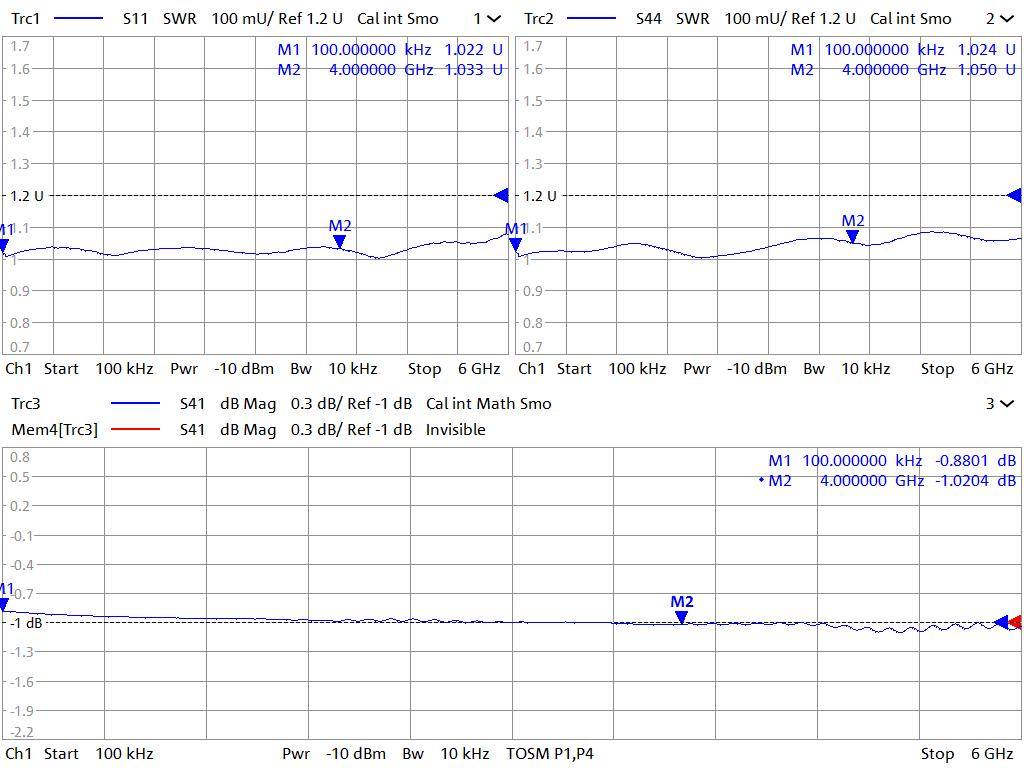Select the M1 marker in the S44 diagram

tap(518, 244)
